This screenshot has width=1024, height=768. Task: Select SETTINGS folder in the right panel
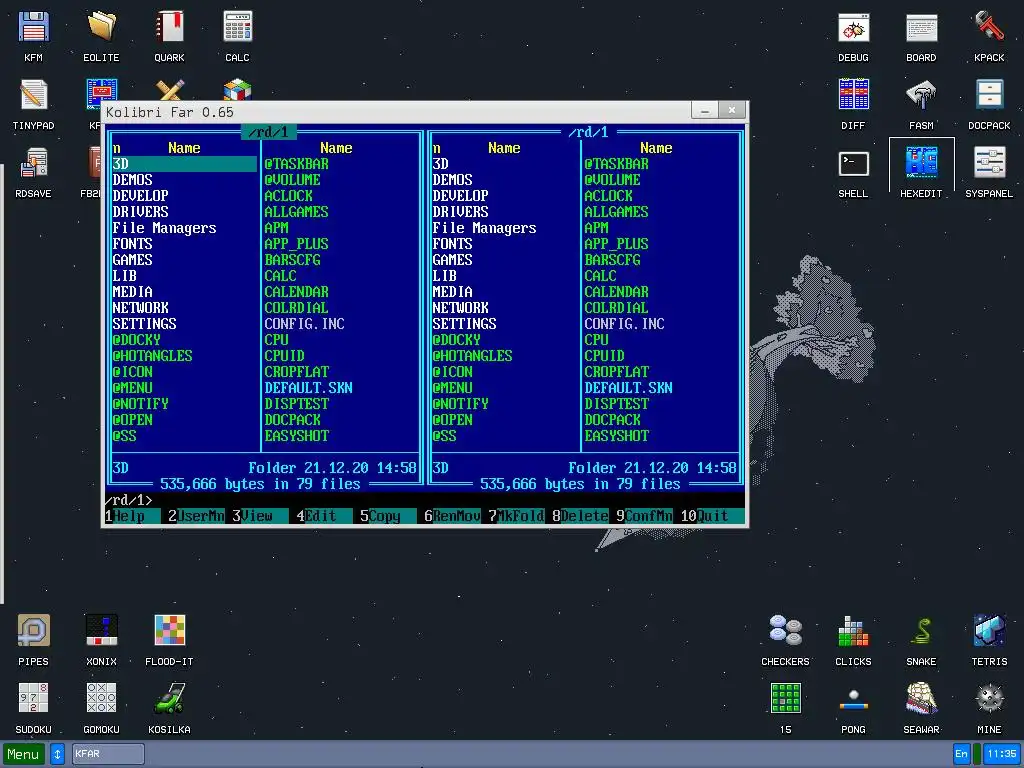coord(464,324)
